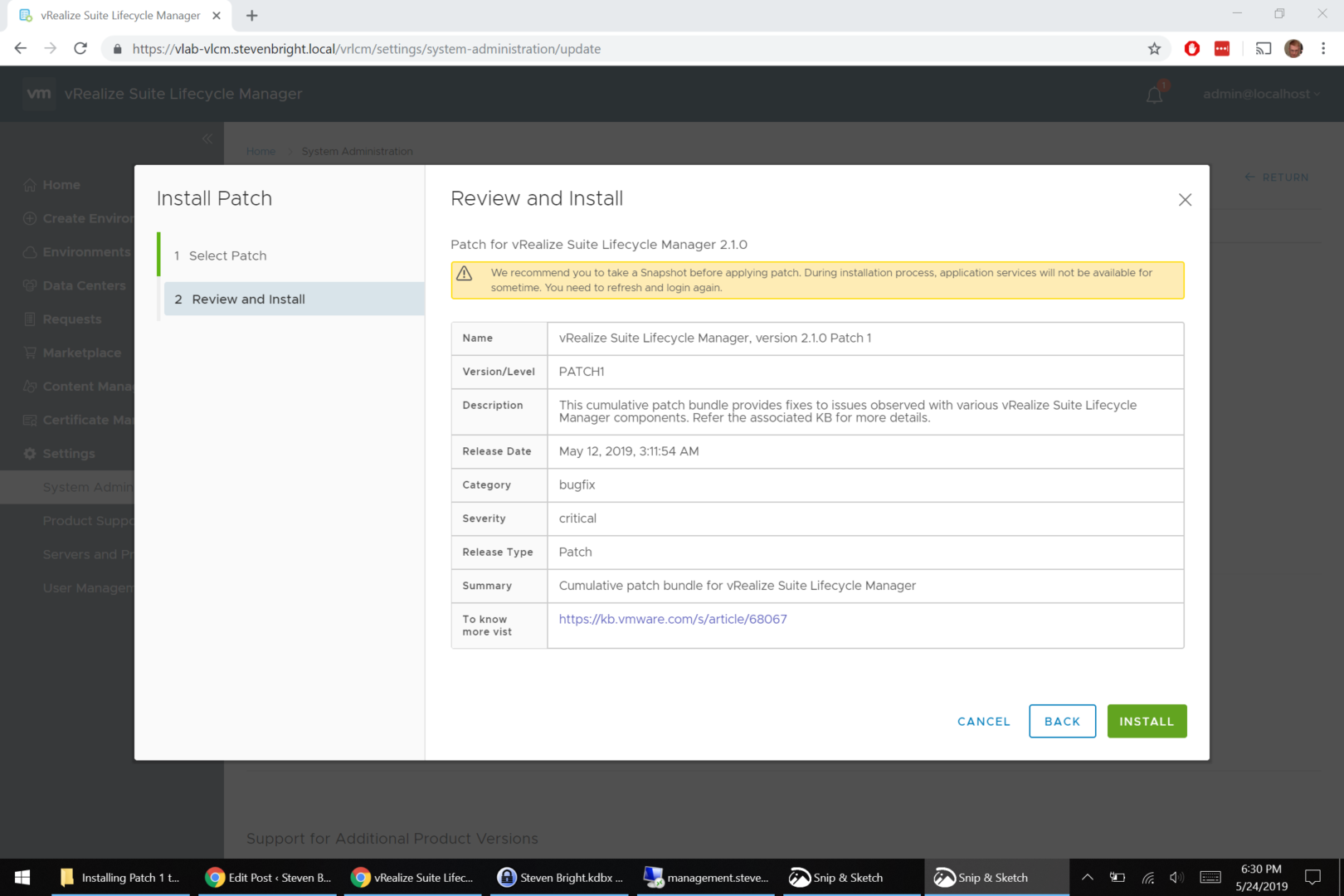This screenshot has height=896, width=1344.
Task: Open the Chrome three-dot menu
Action: tap(1323, 49)
